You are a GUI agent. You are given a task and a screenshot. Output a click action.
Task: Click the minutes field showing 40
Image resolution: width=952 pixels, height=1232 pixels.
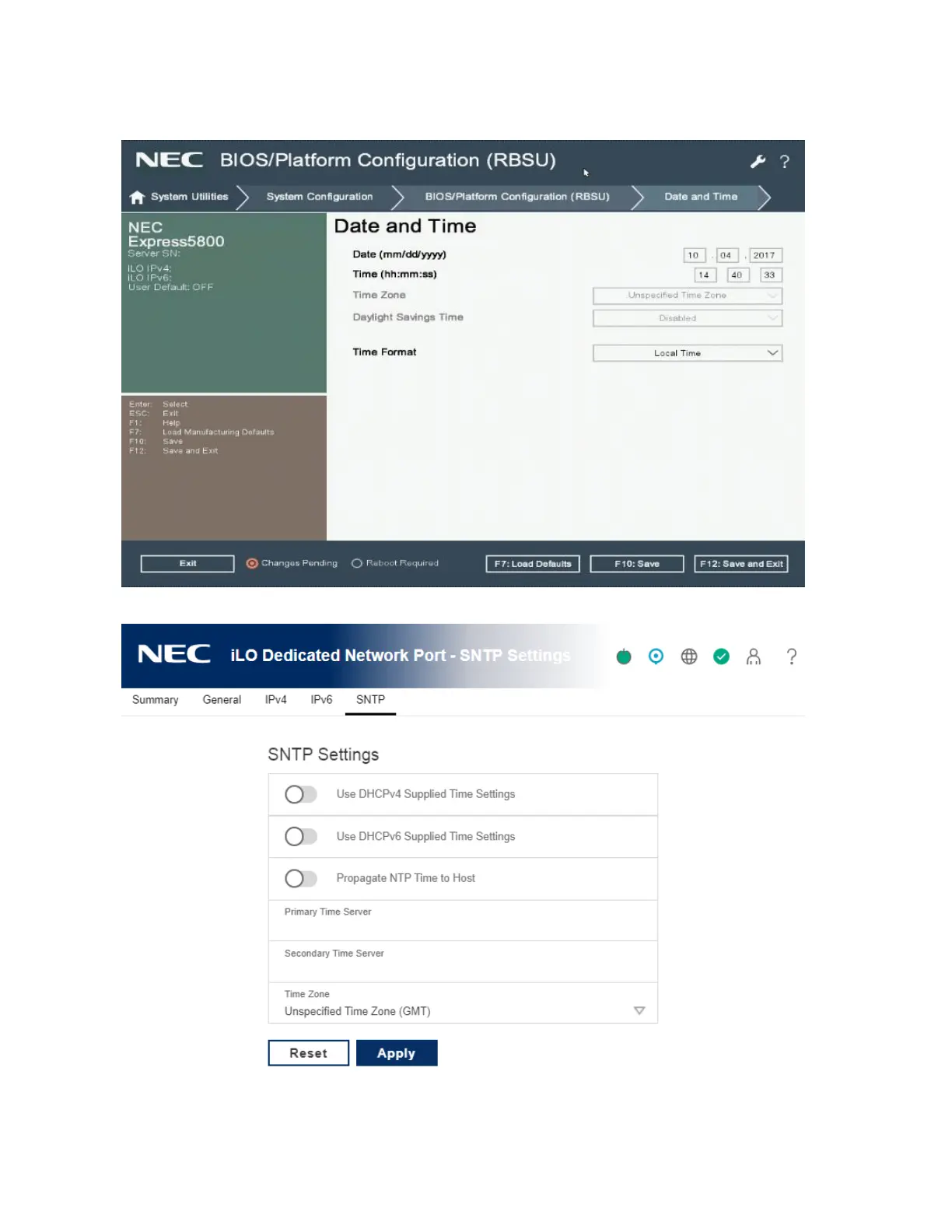point(737,275)
